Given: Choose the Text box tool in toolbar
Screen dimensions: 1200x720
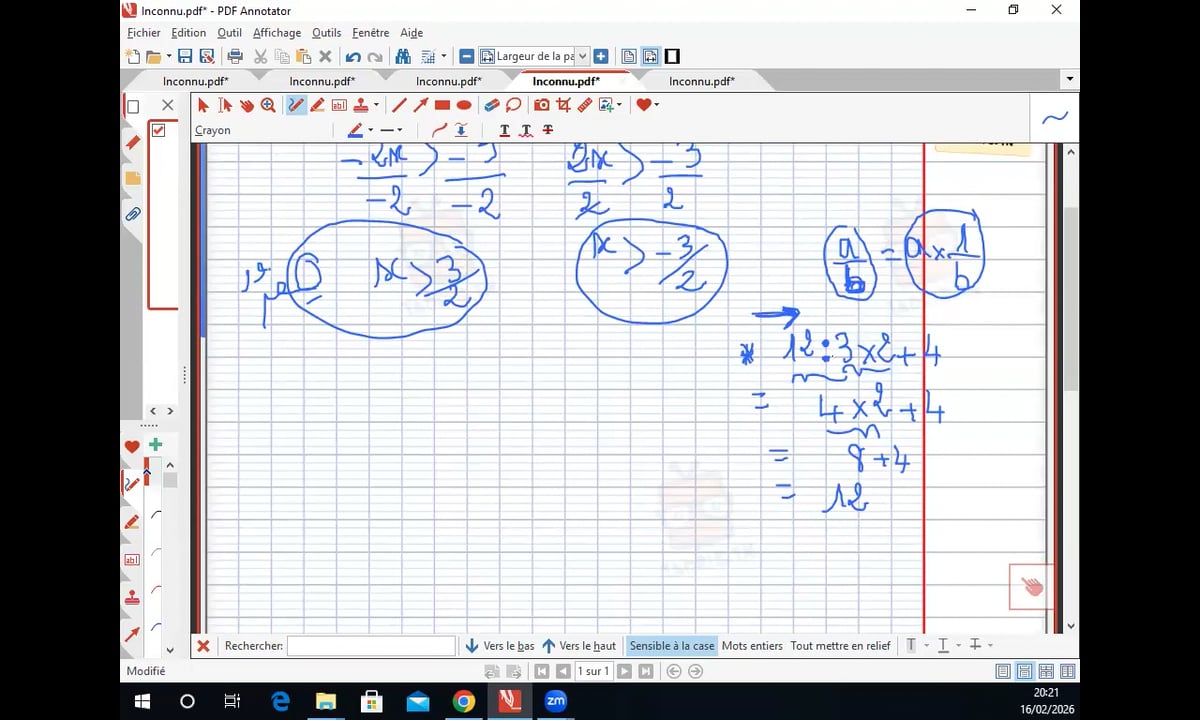Looking at the screenshot, I should [x=338, y=105].
